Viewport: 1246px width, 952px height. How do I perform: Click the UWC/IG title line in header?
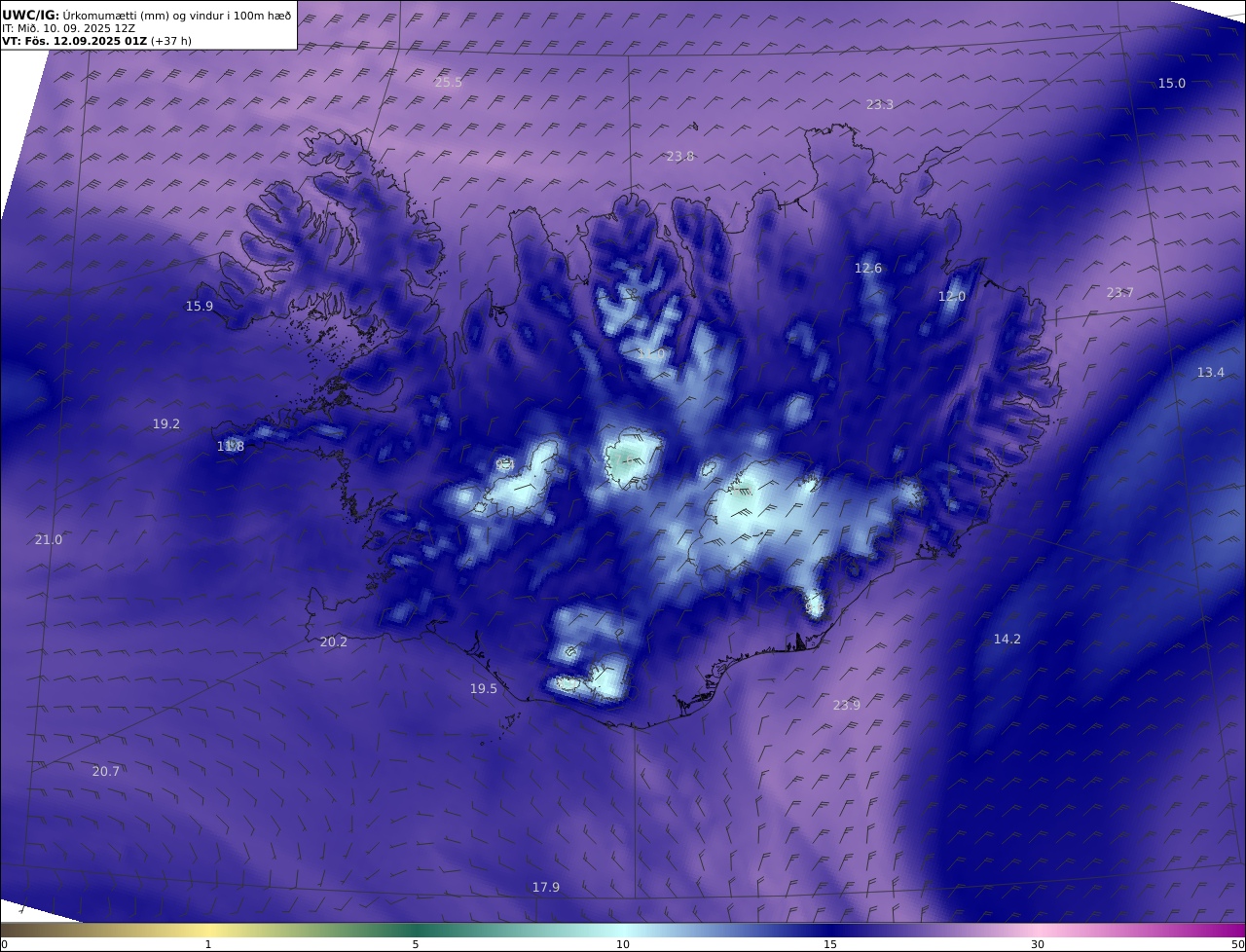point(147,15)
